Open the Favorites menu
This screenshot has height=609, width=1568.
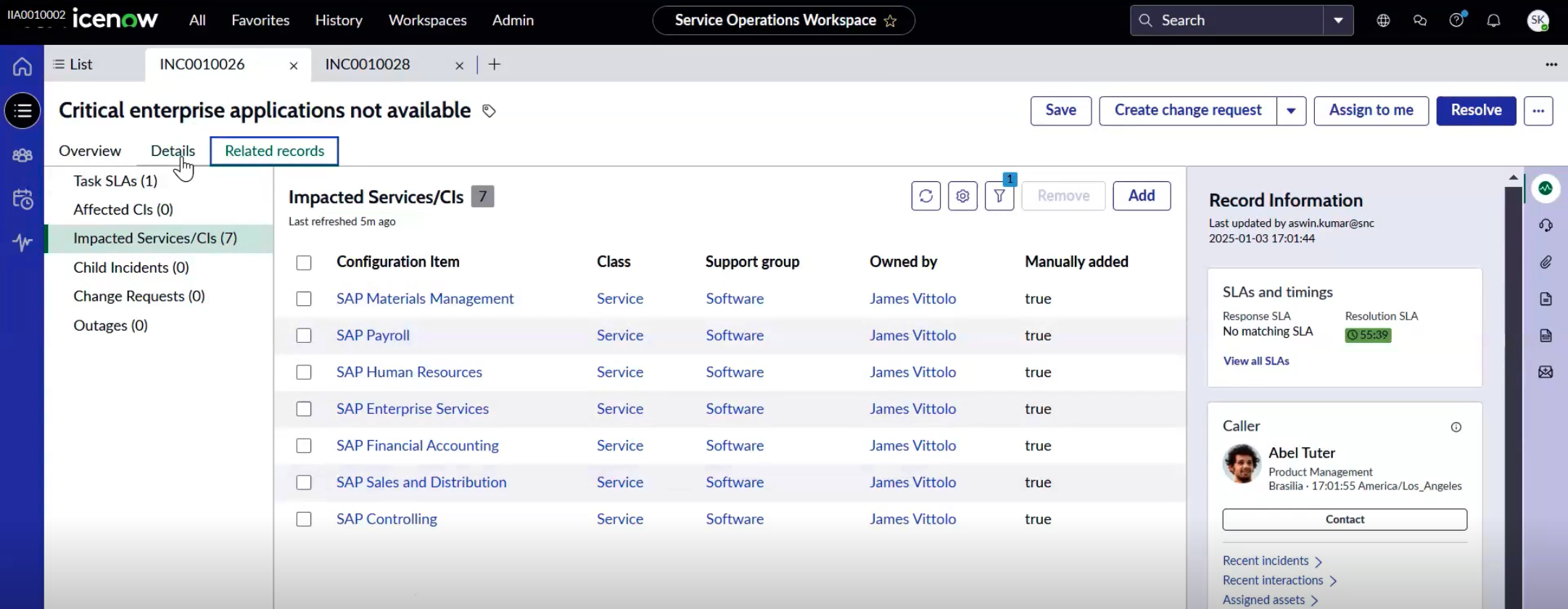[x=260, y=20]
